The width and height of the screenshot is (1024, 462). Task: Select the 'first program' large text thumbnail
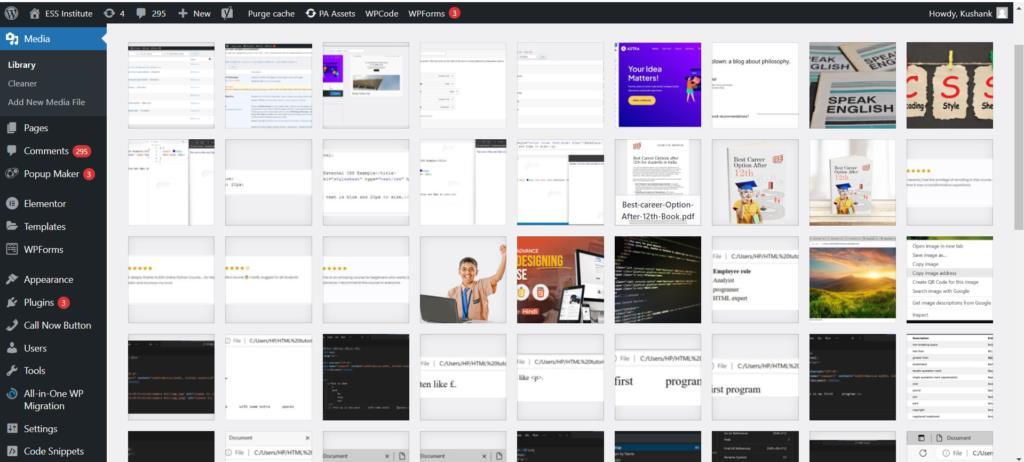(x=658, y=377)
